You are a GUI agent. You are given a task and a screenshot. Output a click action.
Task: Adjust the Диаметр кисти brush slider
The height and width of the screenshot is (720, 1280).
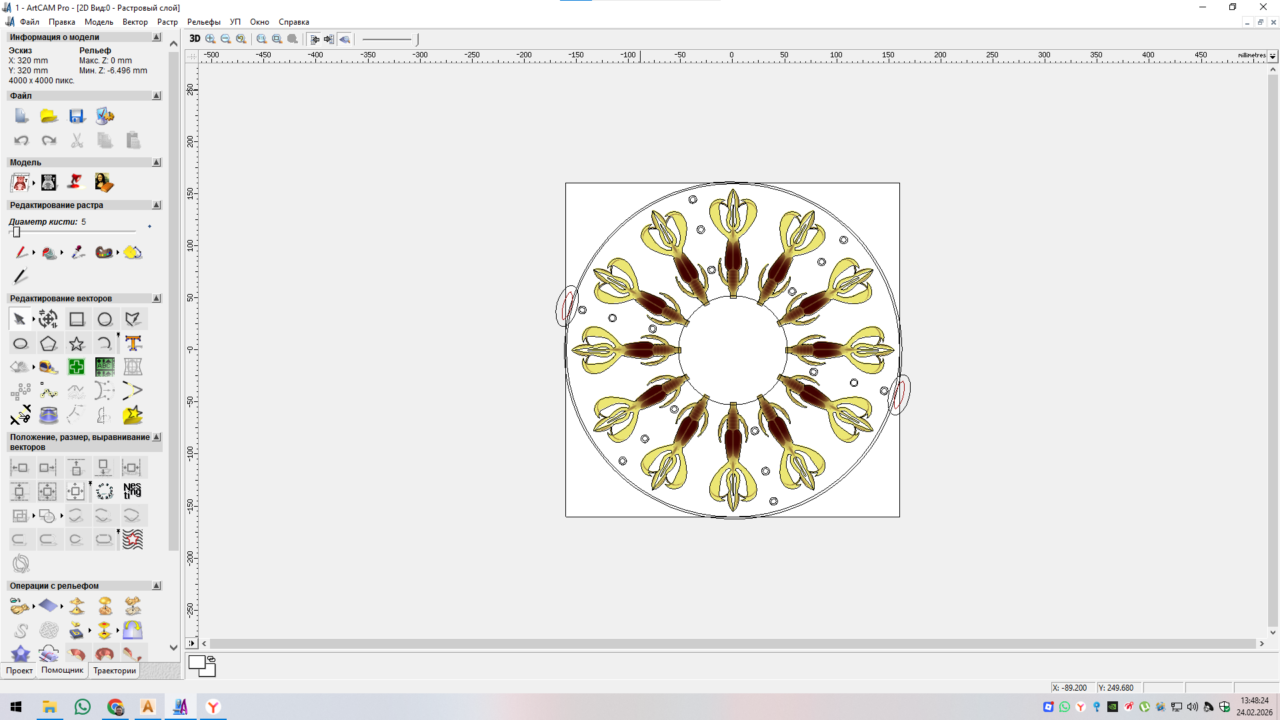tap(16, 232)
